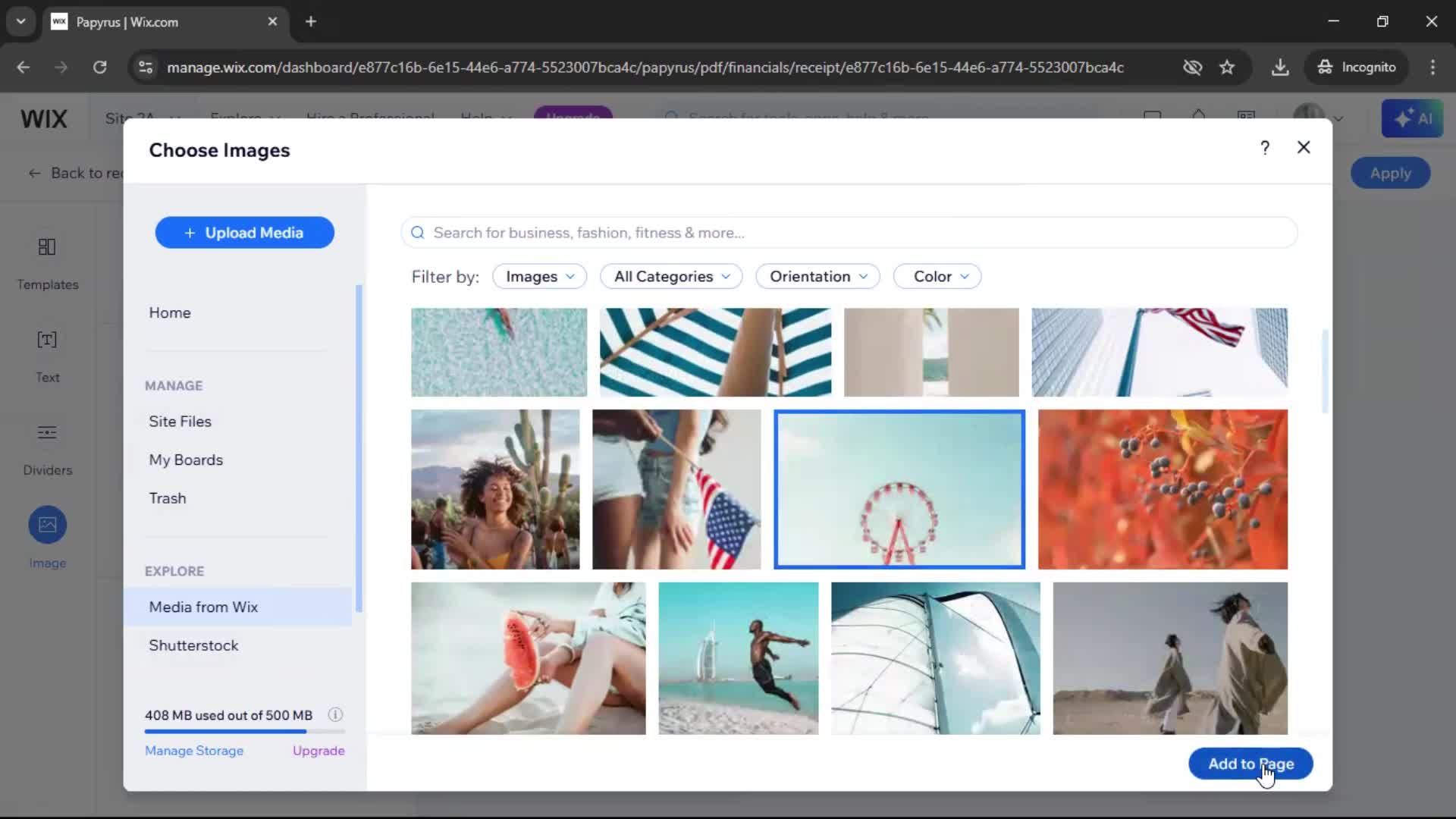Click the browser address bar URL
This screenshot has height=819, width=1456.
click(x=645, y=67)
